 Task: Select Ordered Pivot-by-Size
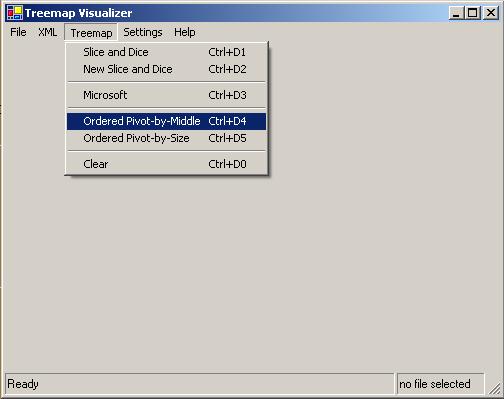tap(166, 138)
